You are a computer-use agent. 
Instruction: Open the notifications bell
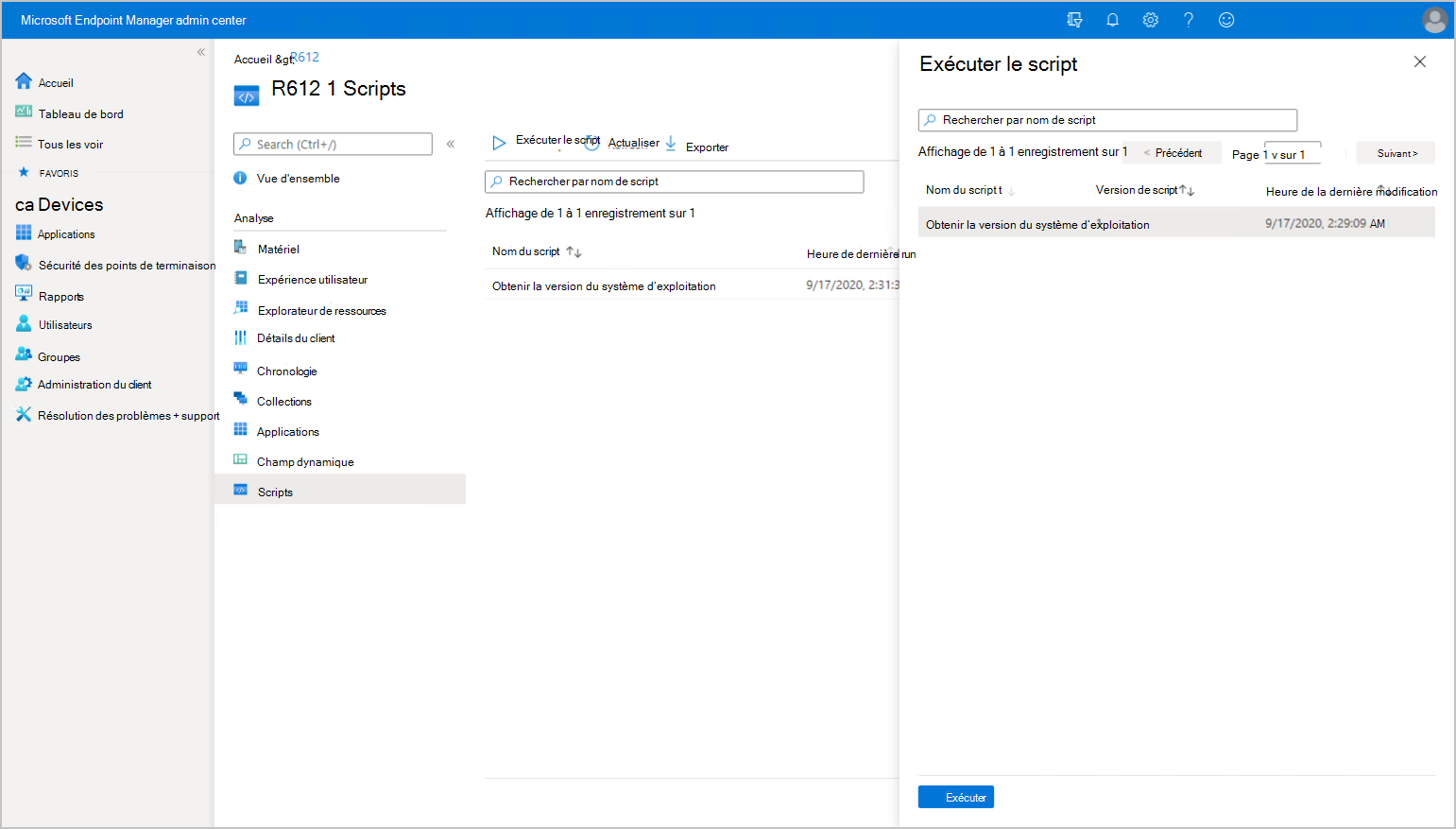tap(1113, 20)
